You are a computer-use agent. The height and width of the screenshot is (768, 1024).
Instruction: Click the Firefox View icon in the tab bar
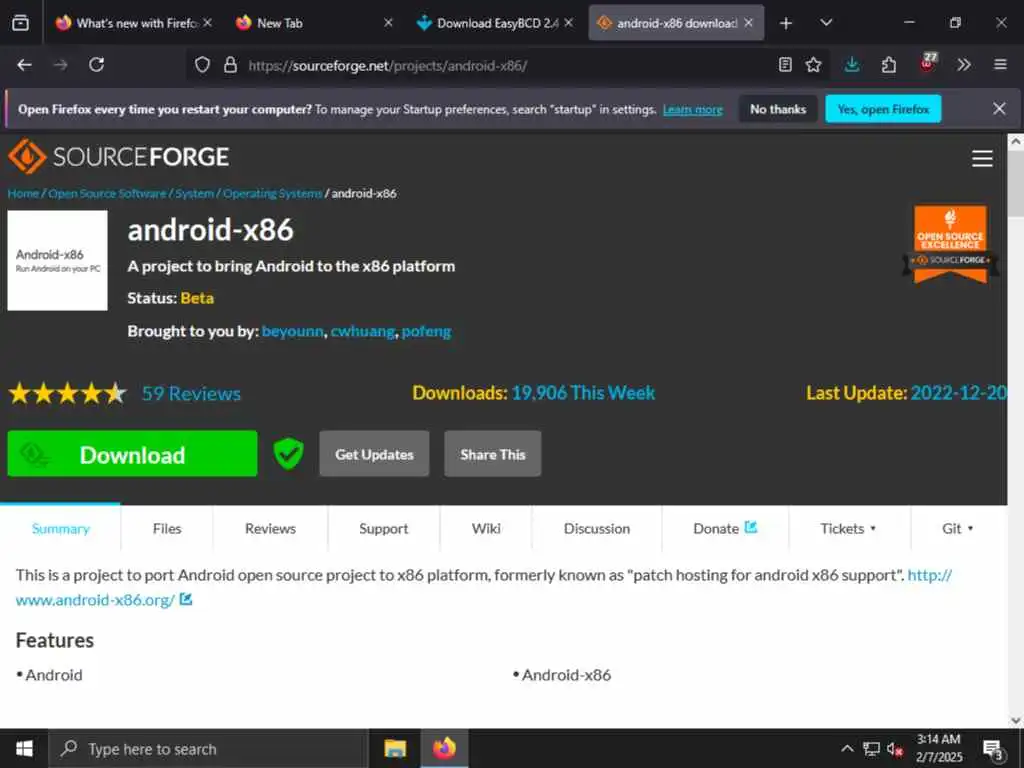pos(20,23)
